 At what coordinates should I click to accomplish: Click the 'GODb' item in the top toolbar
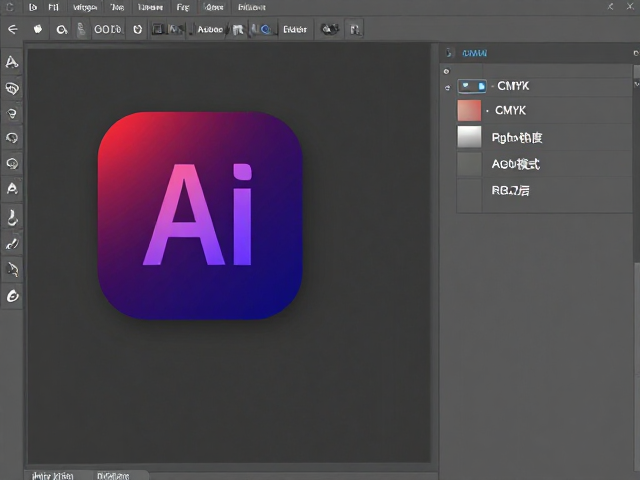click(108, 29)
